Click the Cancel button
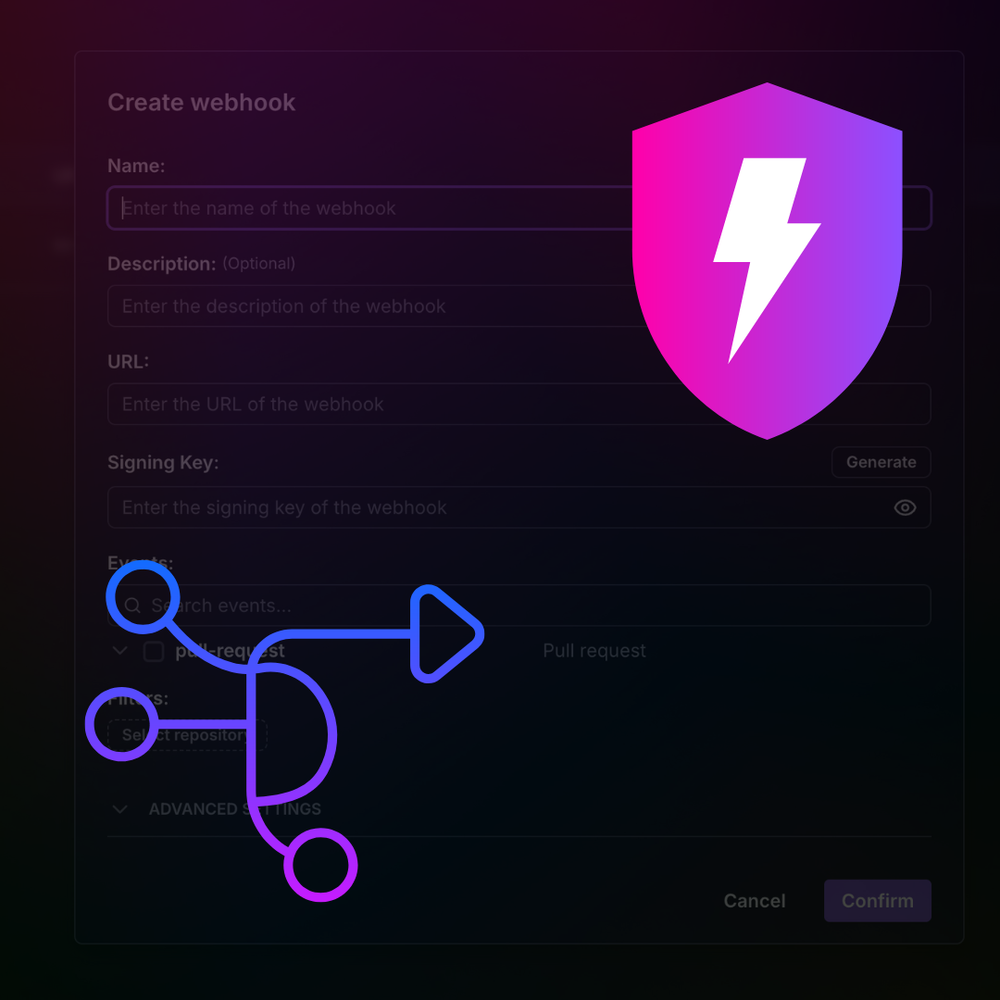 point(754,901)
